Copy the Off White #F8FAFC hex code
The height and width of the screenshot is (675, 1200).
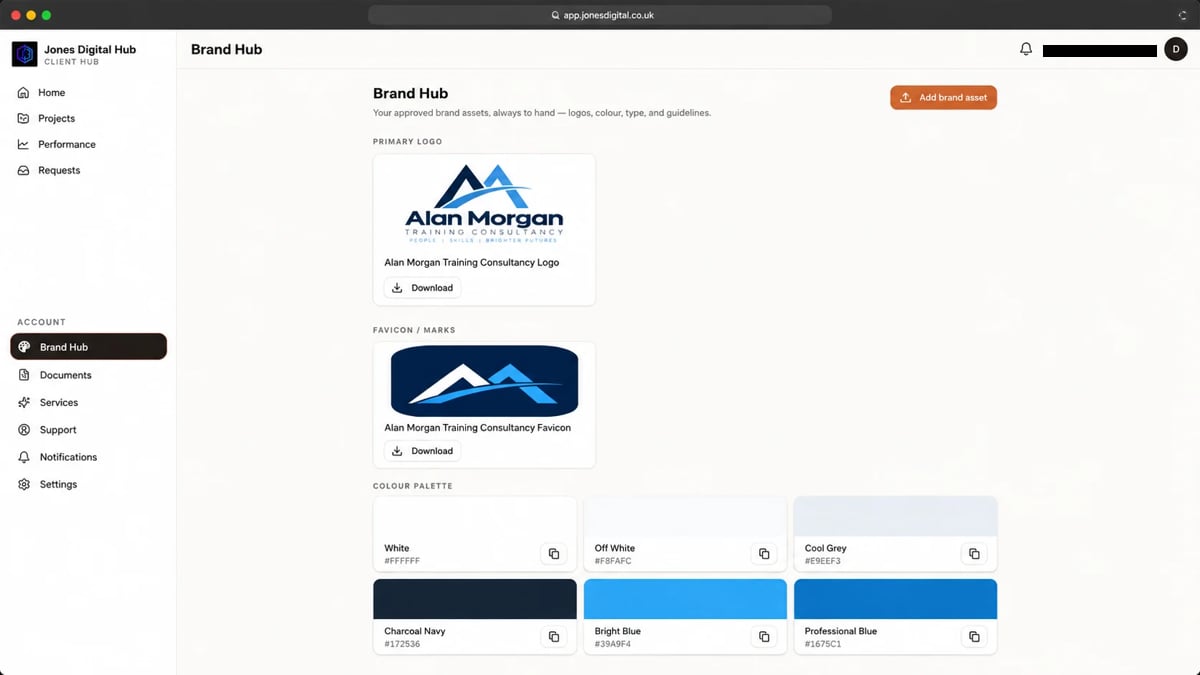[x=764, y=554]
